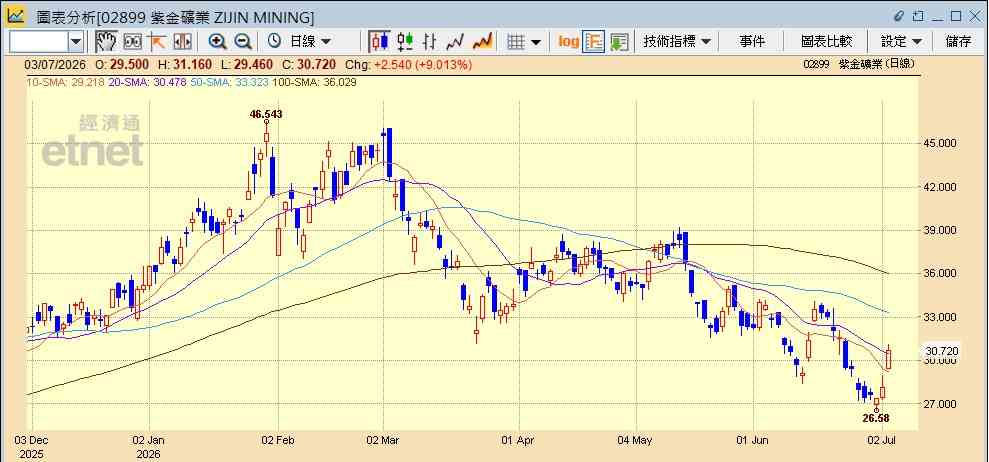Switch to red-blue candlestick chart style
Screen dimensions: 989x462
(380, 42)
